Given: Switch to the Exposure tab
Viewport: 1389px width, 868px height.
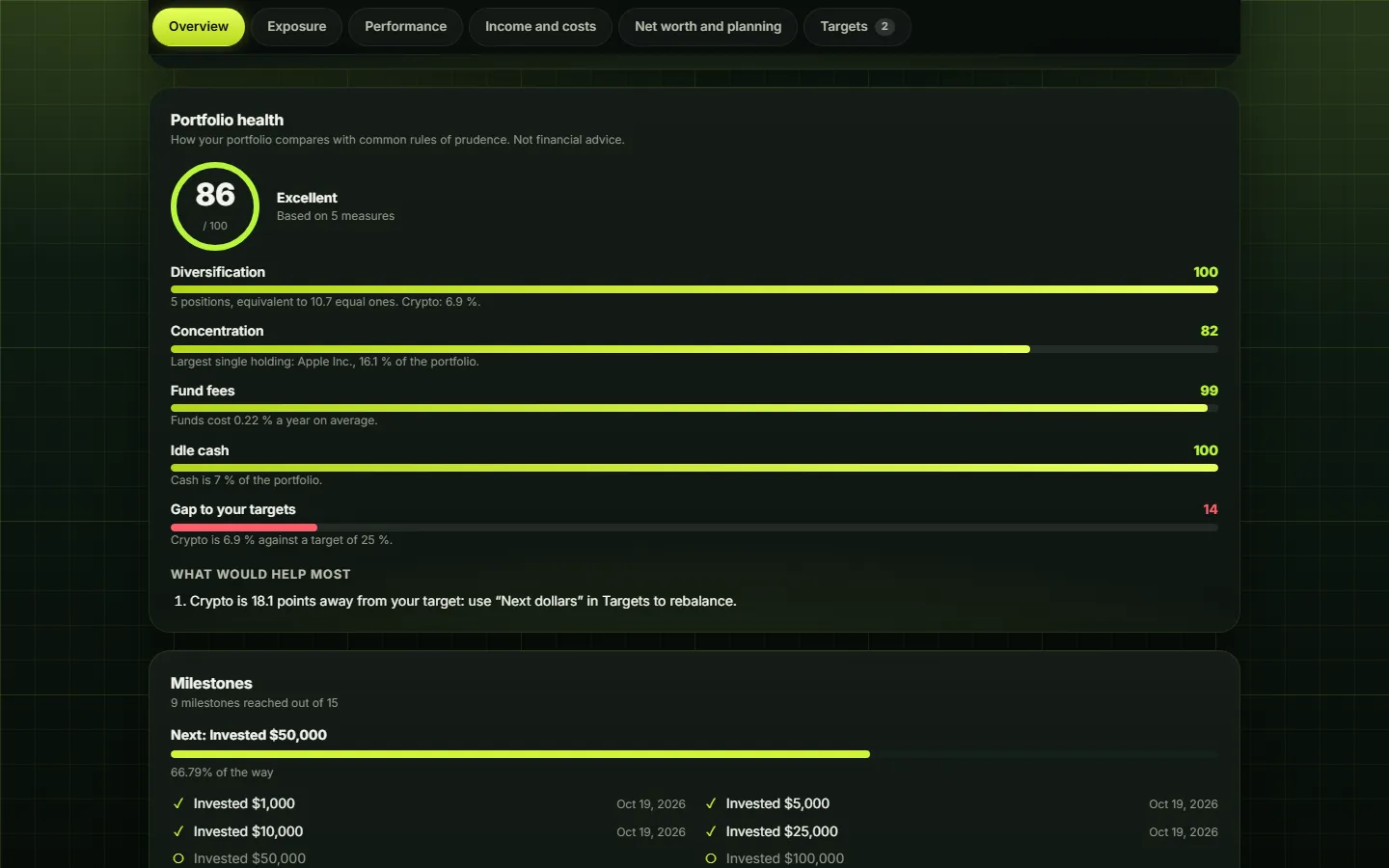Looking at the screenshot, I should pyautogui.click(x=297, y=27).
